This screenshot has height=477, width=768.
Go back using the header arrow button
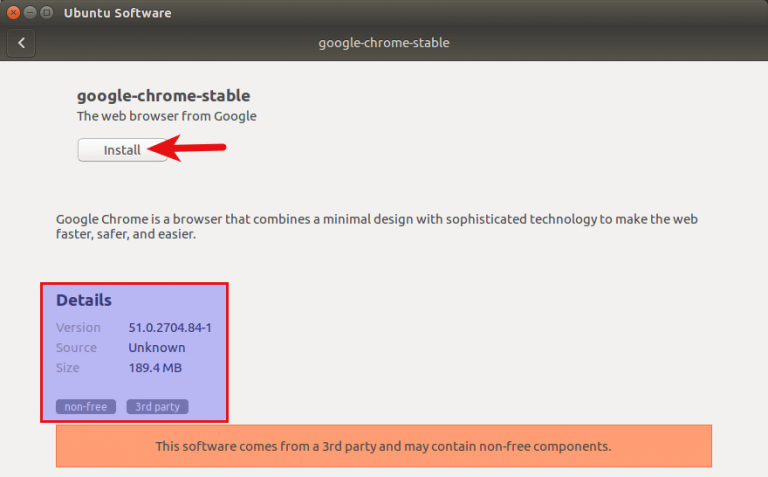pyautogui.click(x=21, y=43)
